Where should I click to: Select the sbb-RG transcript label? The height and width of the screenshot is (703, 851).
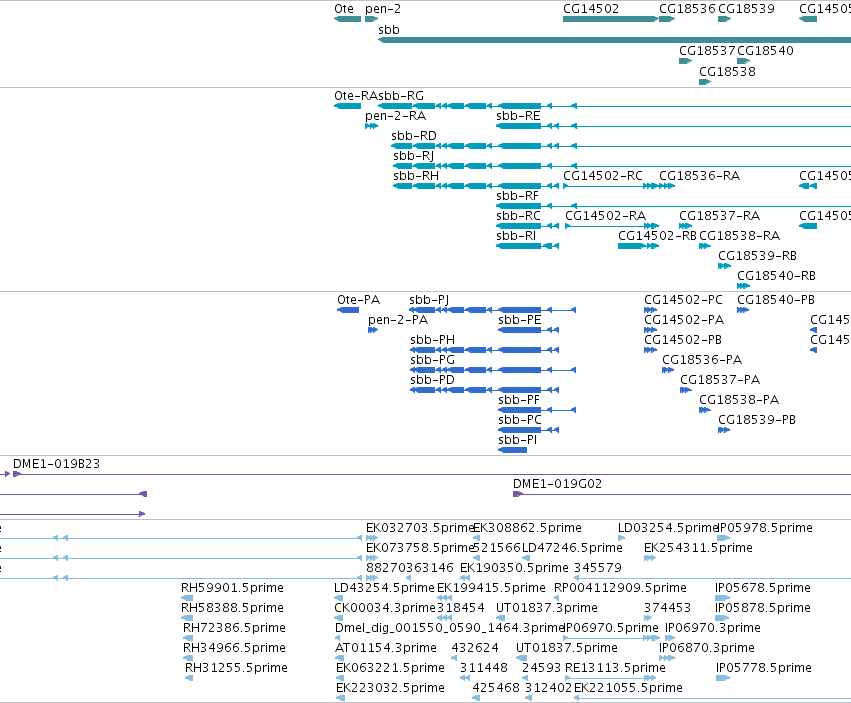[401, 96]
